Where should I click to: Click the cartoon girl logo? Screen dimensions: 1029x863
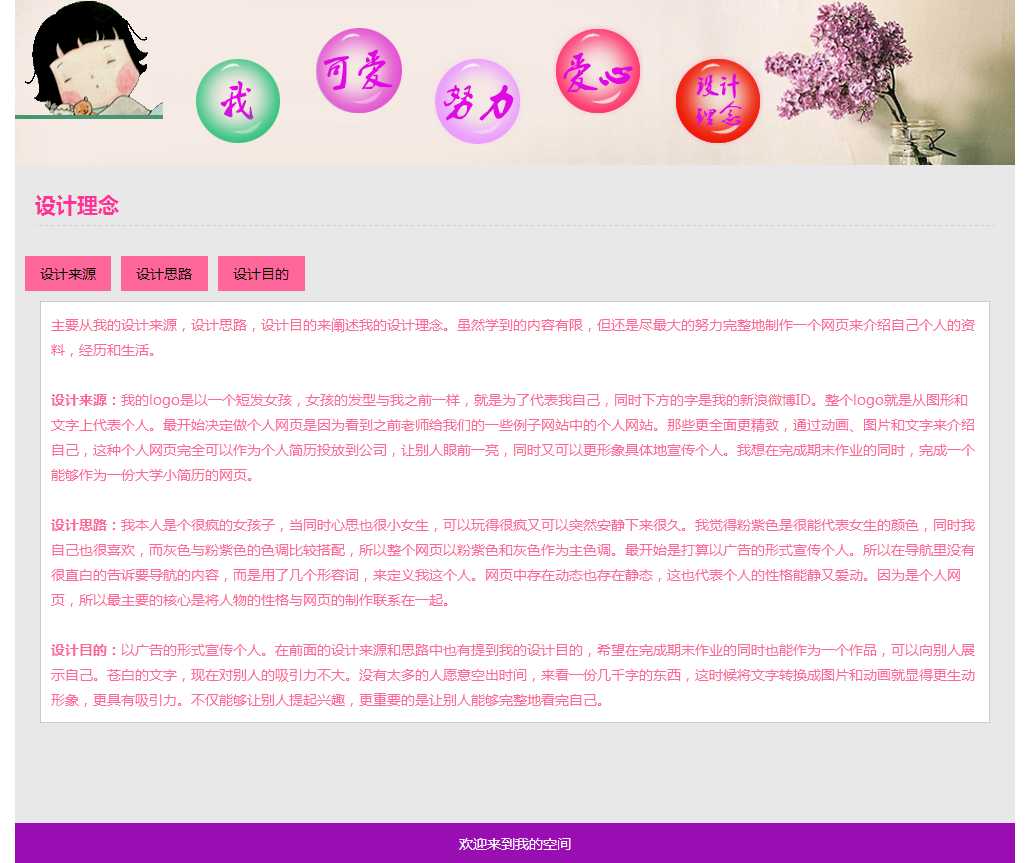point(88,58)
